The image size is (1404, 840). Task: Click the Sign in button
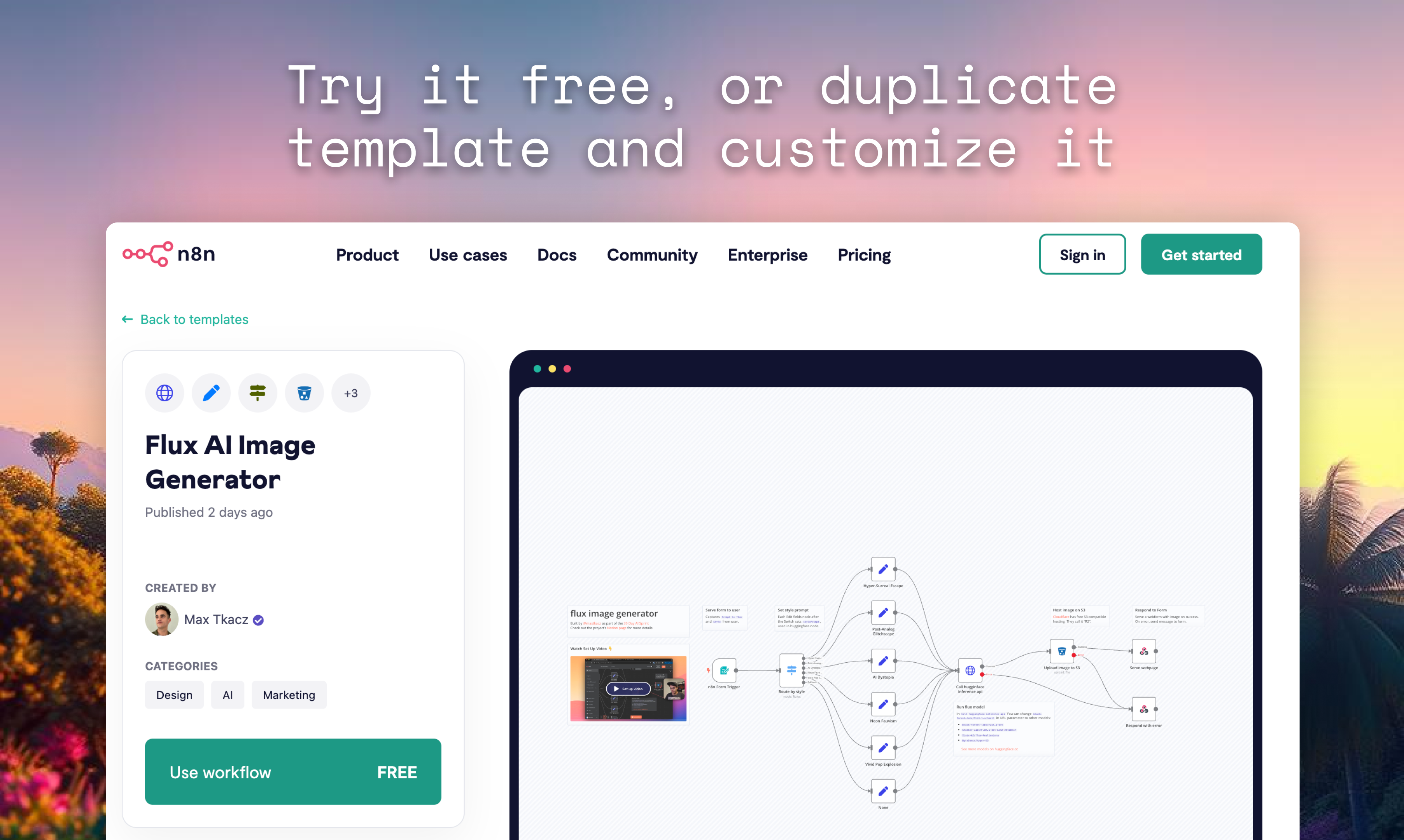1082,255
